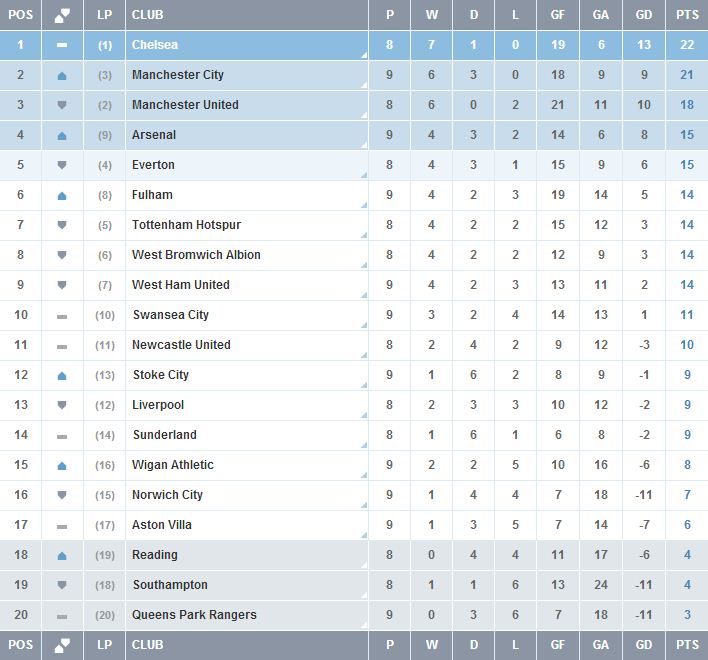Viewport: 708px width, 660px height.
Task: Open the West Bromwich Albion club link
Action: tap(196, 255)
